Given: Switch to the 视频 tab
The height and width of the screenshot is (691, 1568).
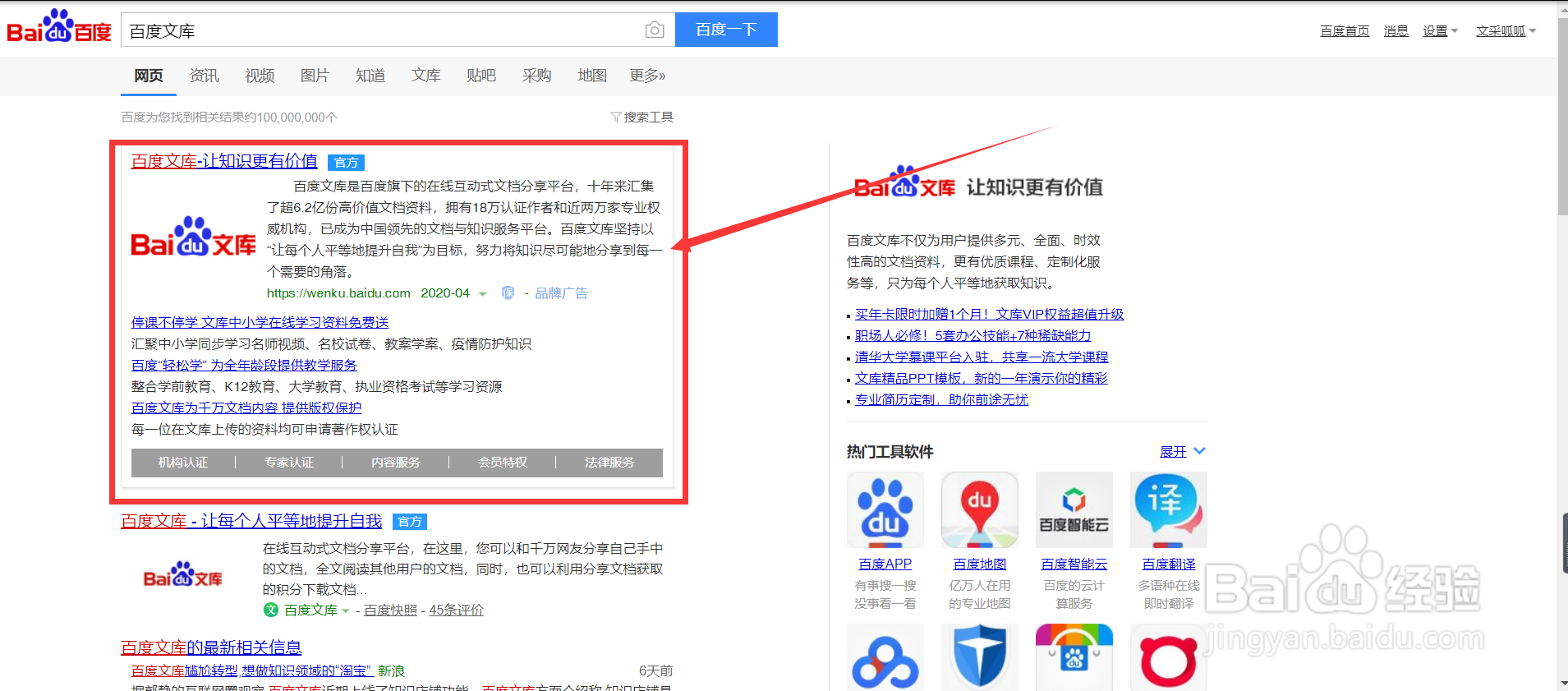Looking at the screenshot, I should [260, 76].
